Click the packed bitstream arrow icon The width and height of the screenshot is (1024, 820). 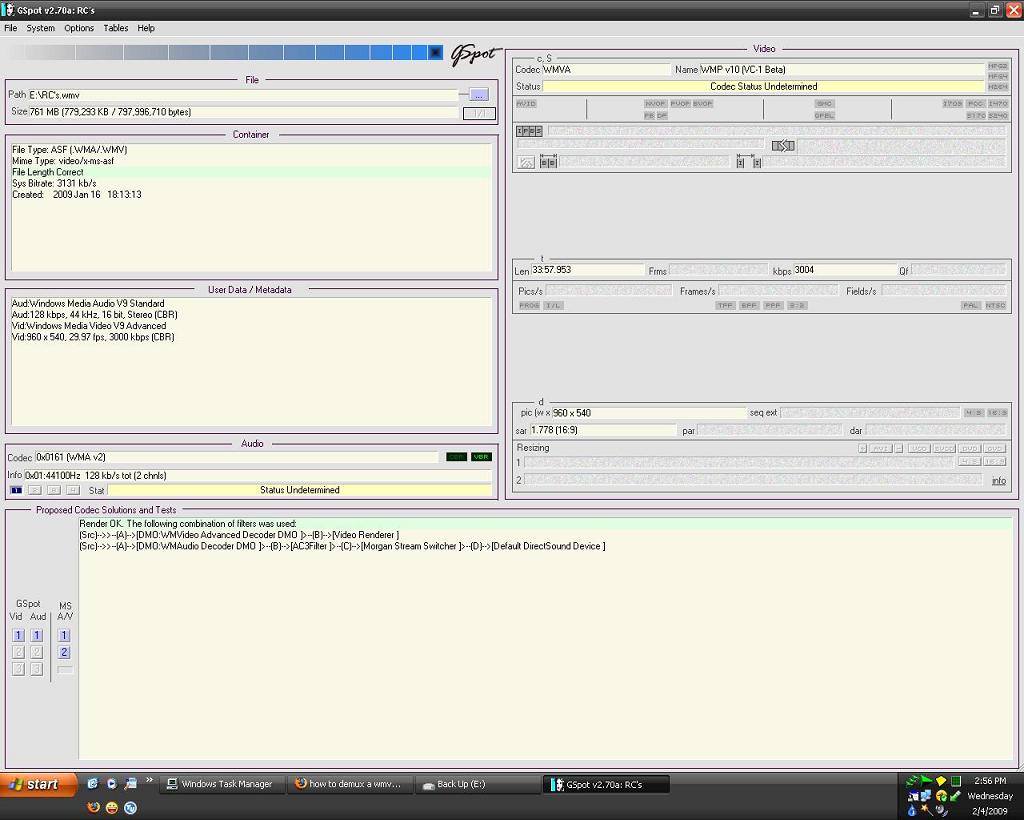point(783,146)
